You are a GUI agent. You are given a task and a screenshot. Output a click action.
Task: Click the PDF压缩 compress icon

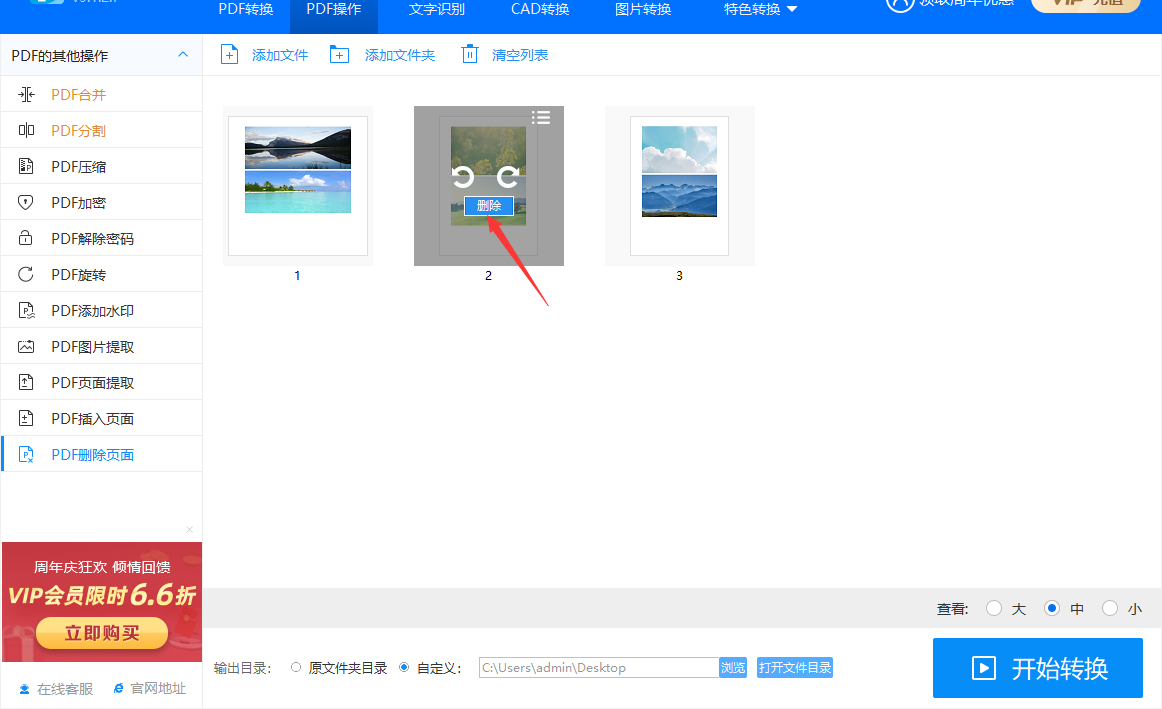coord(26,166)
